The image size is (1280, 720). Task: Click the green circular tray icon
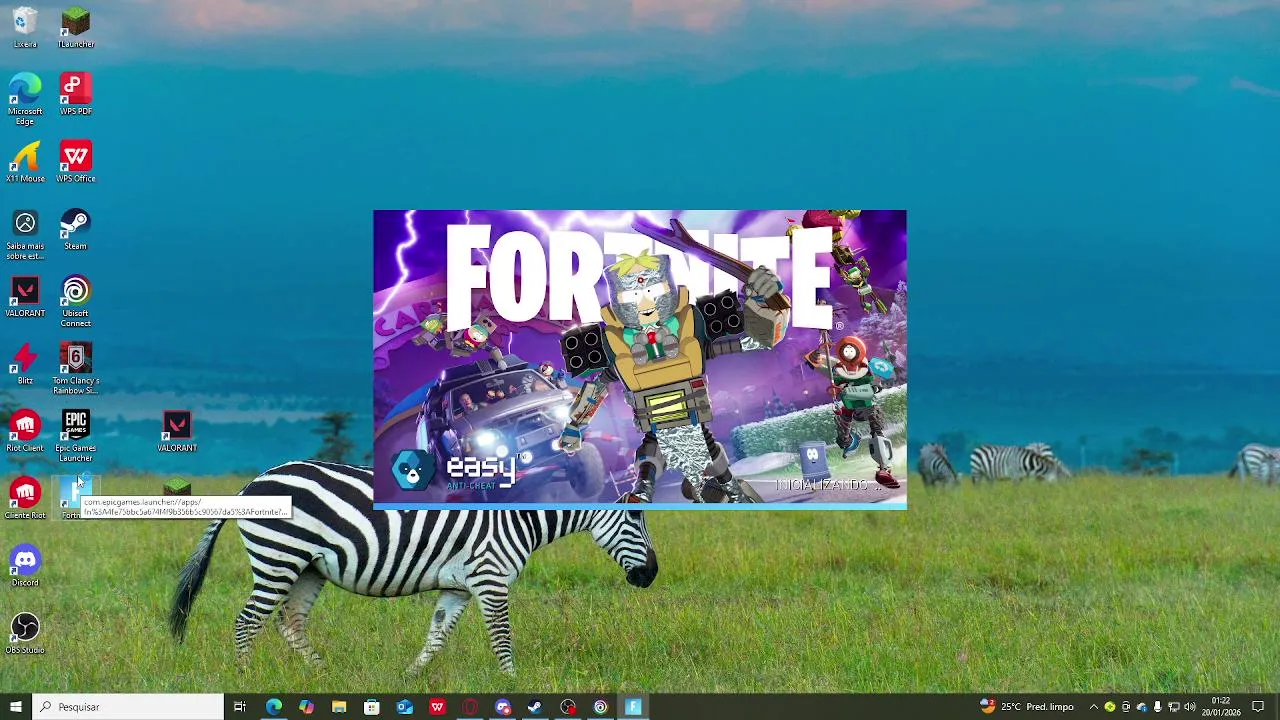tap(1109, 707)
